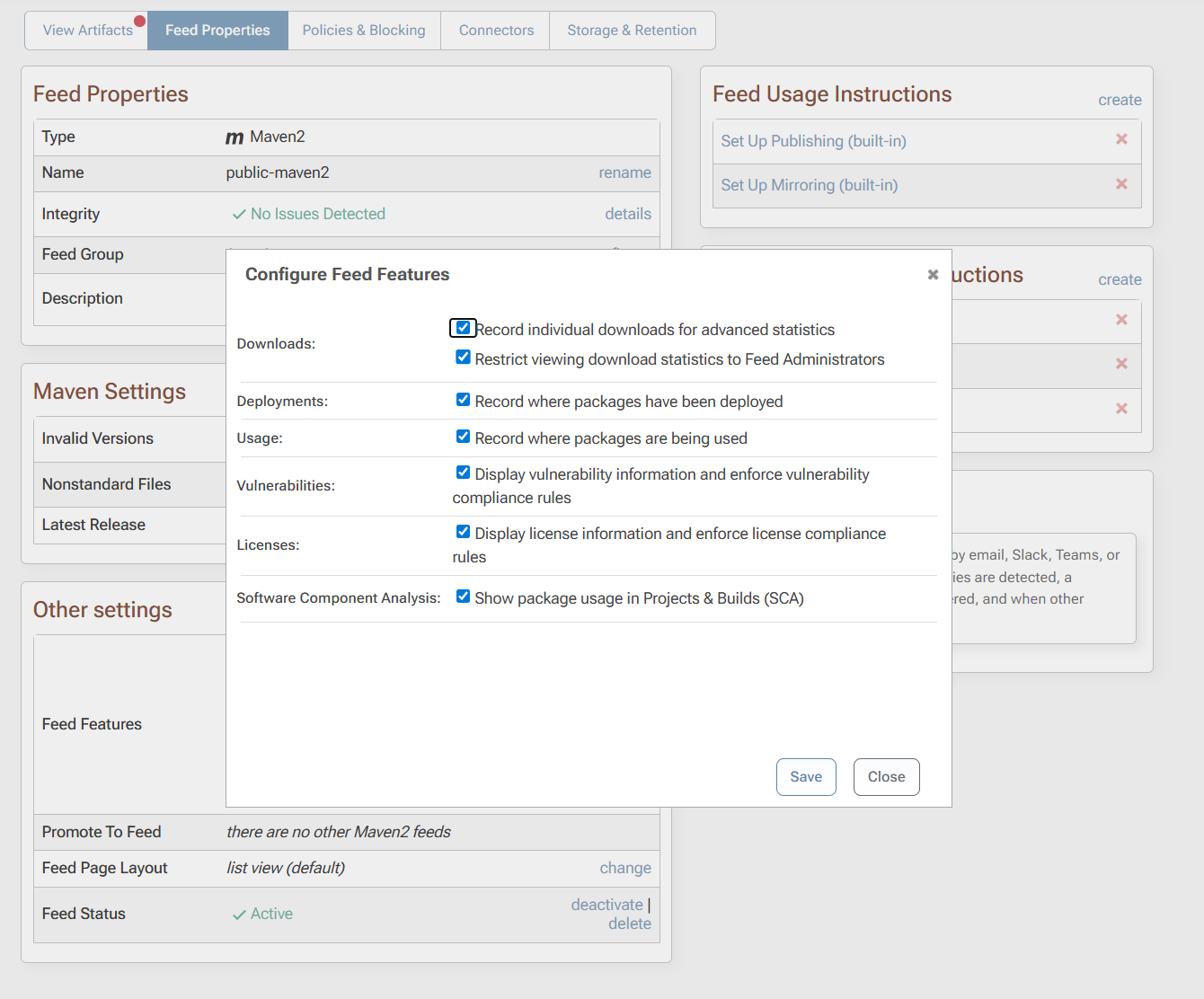
Task: Click the rename link next to public-maven2
Action: (624, 172)
